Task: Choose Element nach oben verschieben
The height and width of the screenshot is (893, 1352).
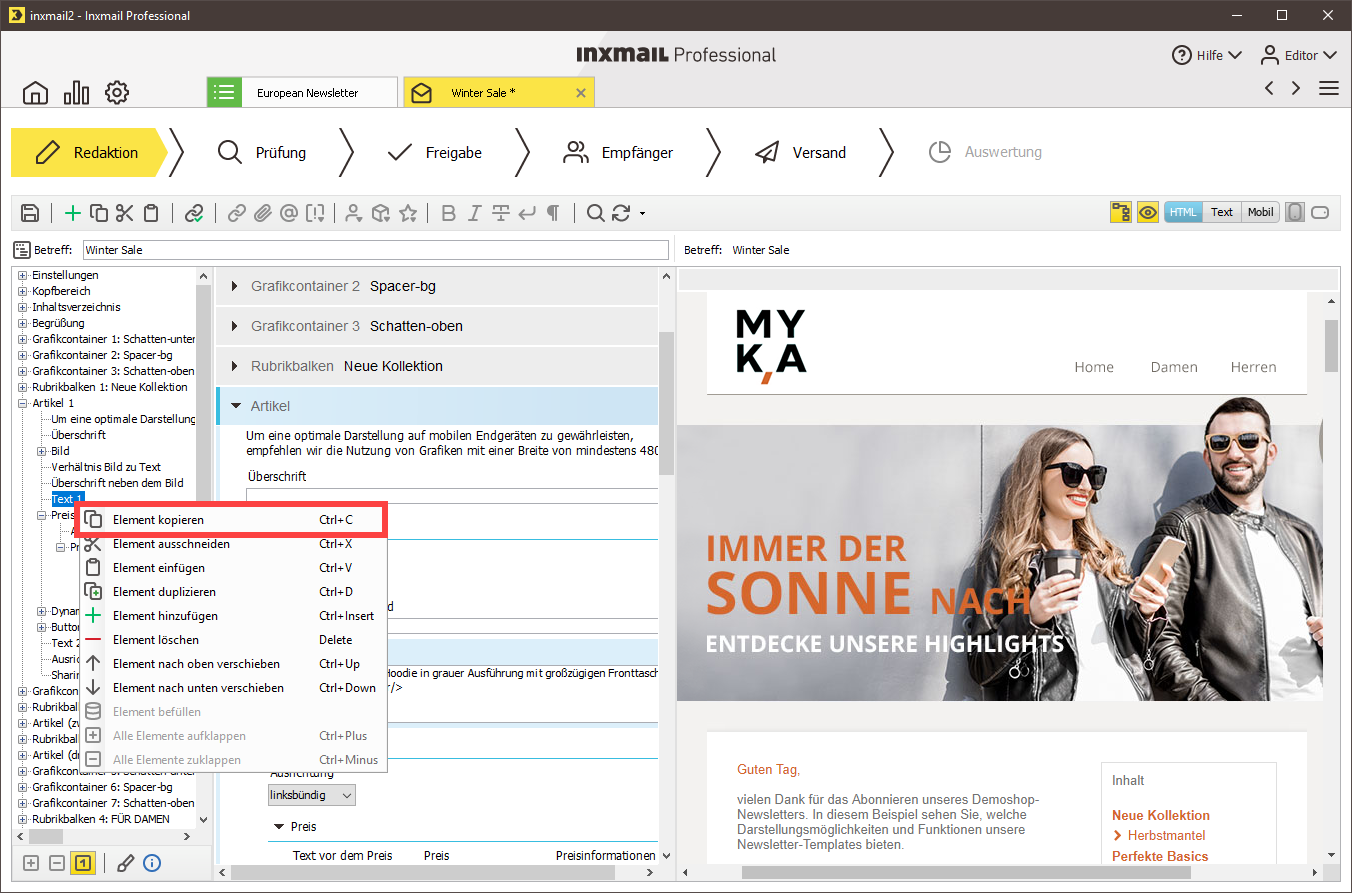Action: 231,664
